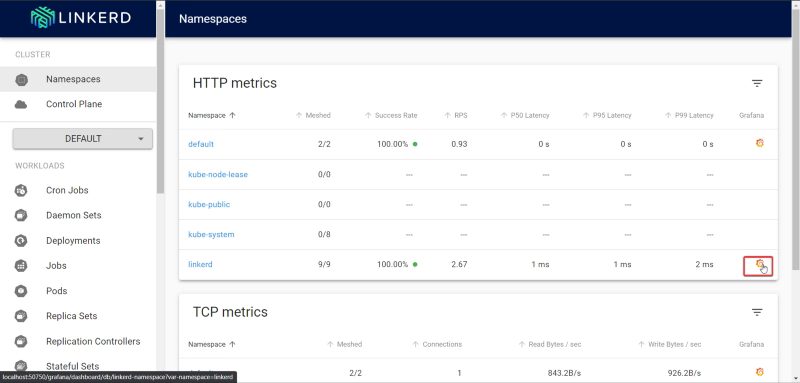Sort by P99 Latency column
This screenshot has width=800, height=383.
[x=689, y=115]
